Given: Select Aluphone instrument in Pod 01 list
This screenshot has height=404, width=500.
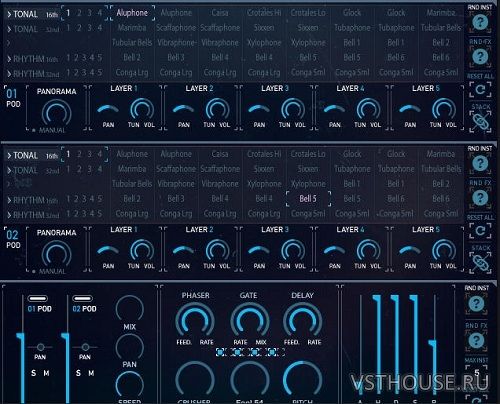Looking at the screenshot, I should pyautogui.click(x=132, y=13).
